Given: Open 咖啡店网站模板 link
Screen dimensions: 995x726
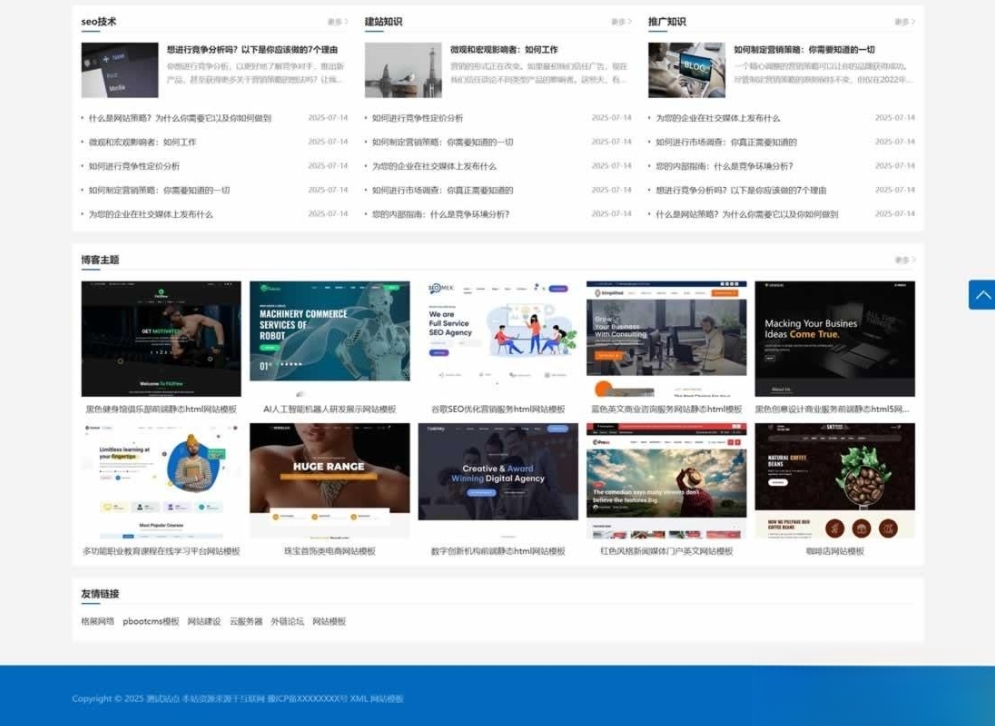Looking at the screenshot, I should (835, 549).
